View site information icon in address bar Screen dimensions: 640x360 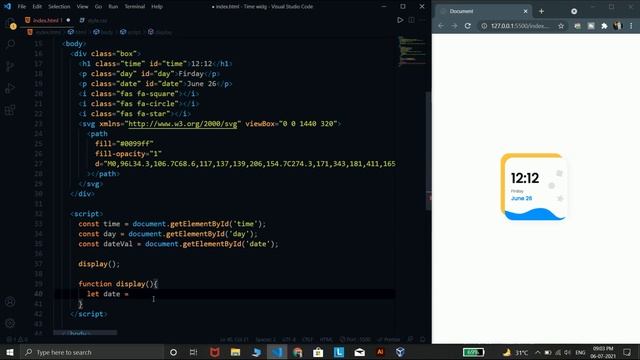point(484,26)
